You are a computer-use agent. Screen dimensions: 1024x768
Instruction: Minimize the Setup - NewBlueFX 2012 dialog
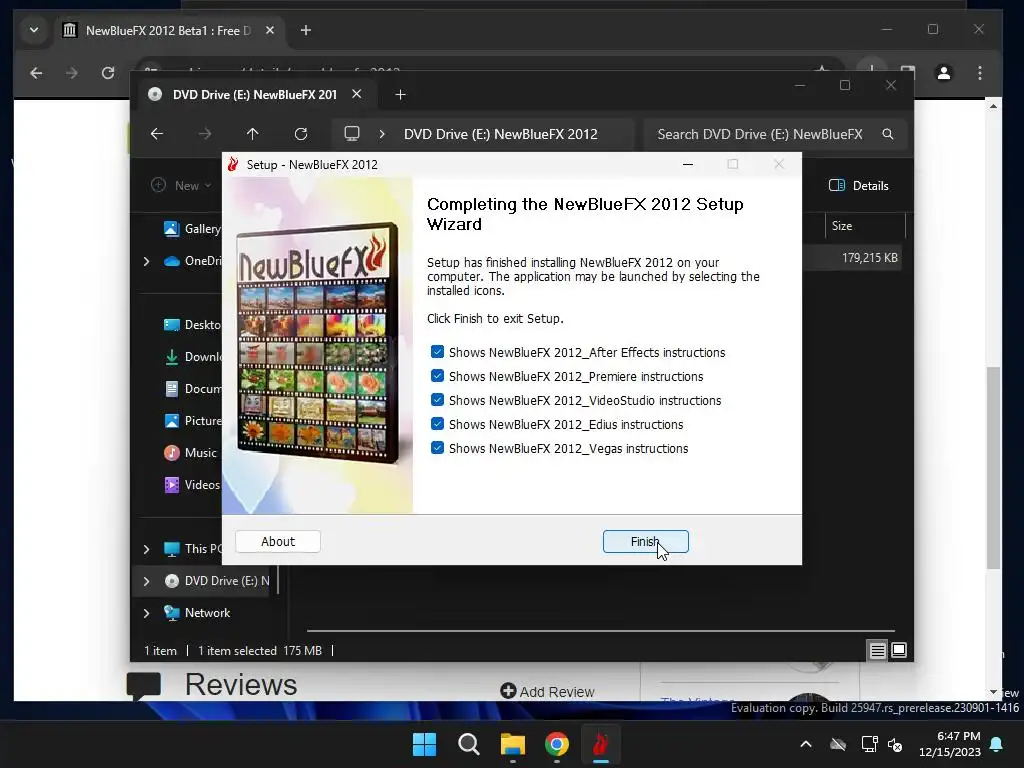pos(688,165)
